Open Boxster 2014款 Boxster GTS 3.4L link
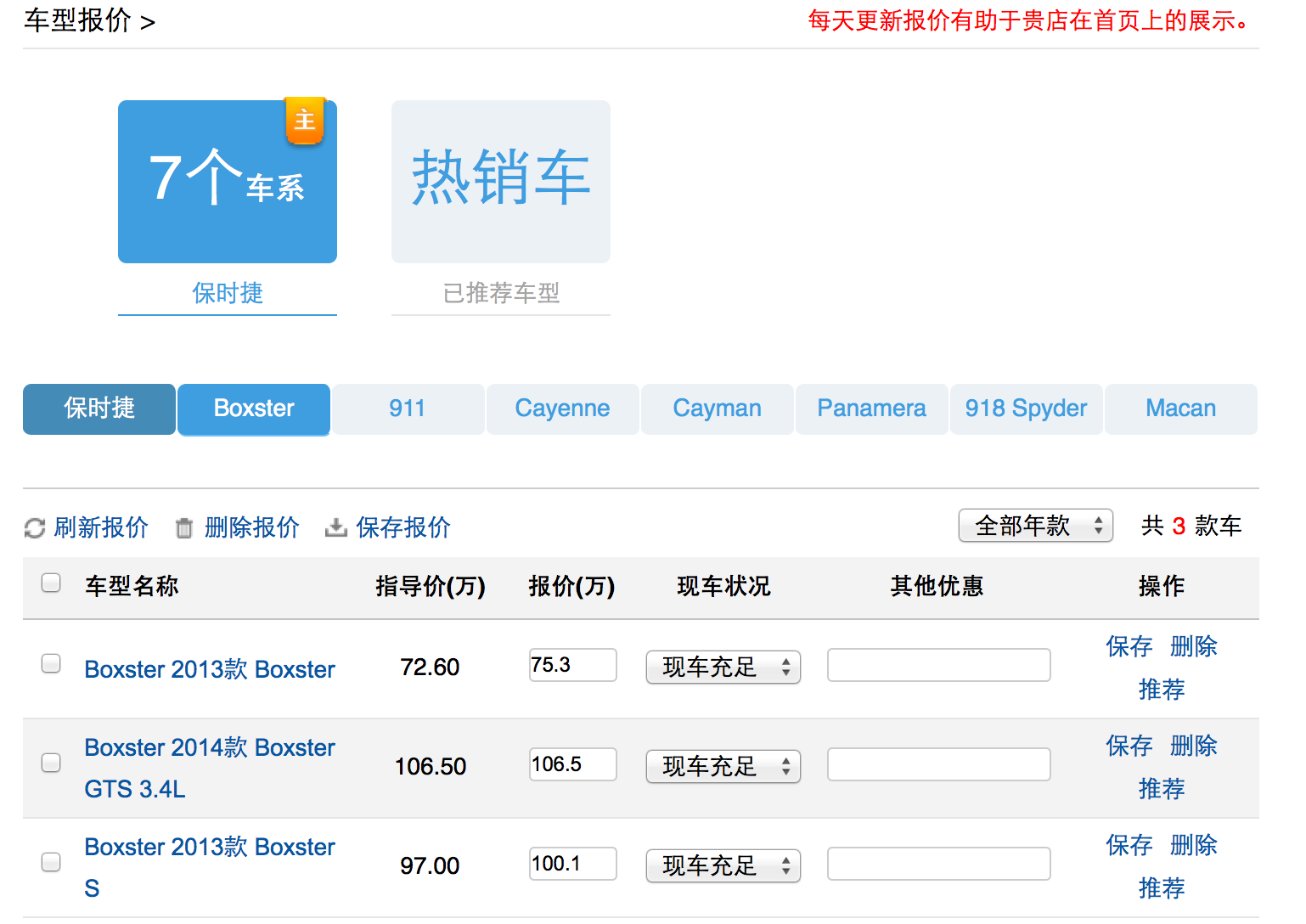 click(210, 769)
